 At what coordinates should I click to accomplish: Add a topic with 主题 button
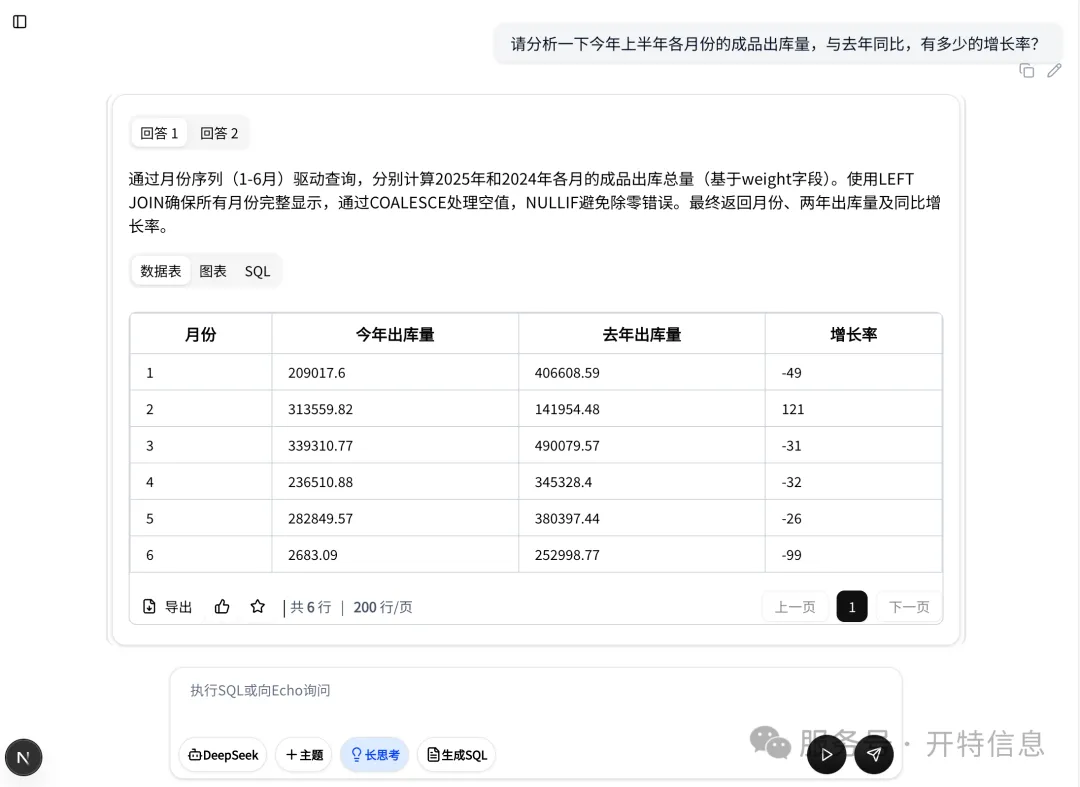click(304, 755)
